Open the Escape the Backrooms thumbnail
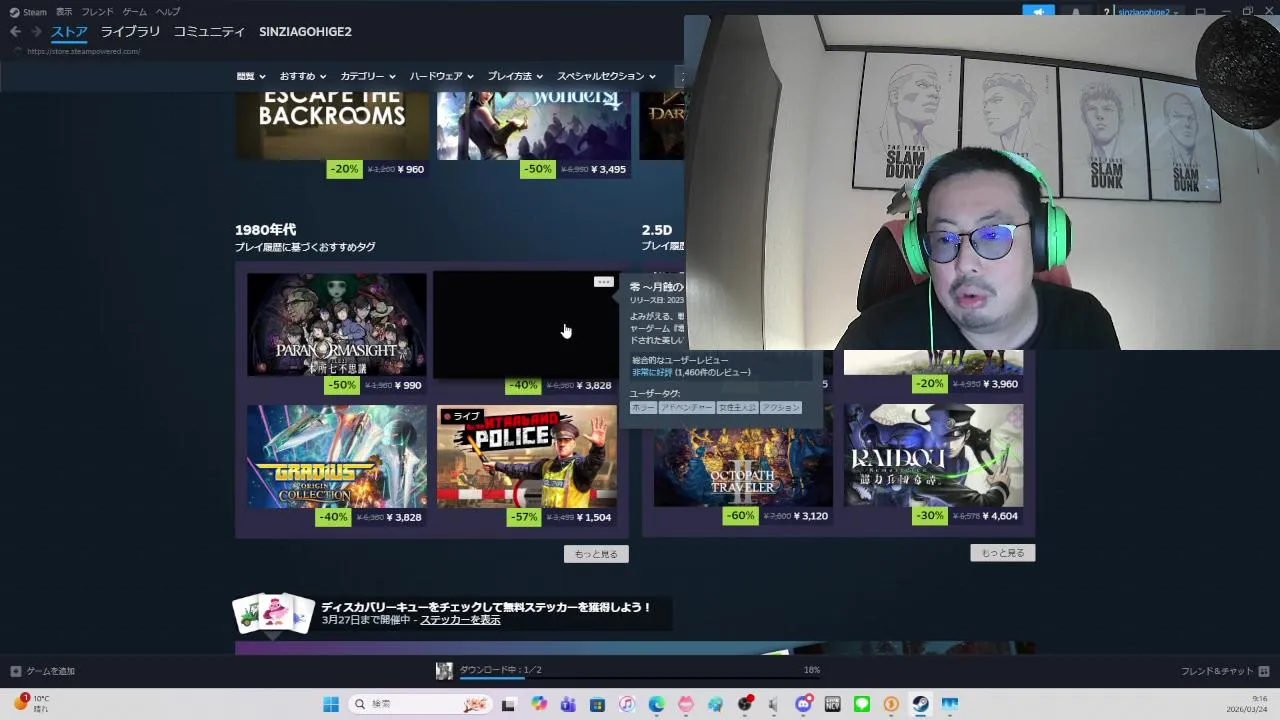This screenshot has height=720, width=1280. [x=332, y=124]
